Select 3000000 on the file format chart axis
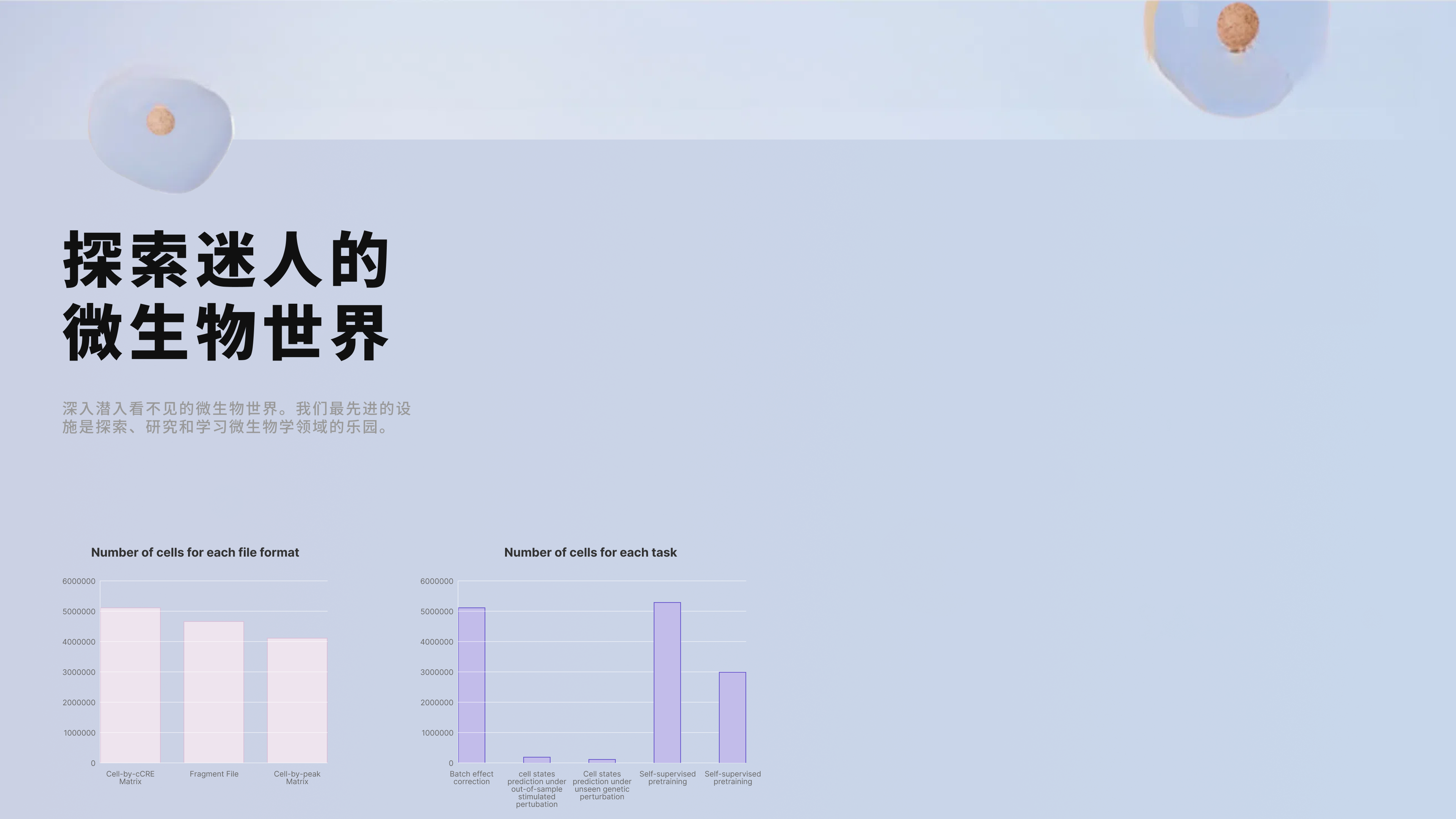Viewport: 1456px width, 819px height. click(78, 672)
